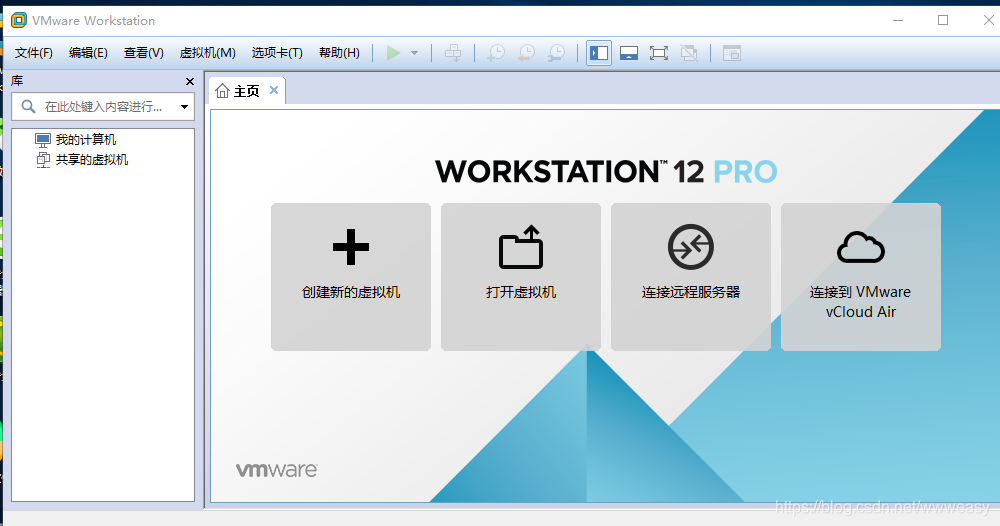
Task: Close the 库 library panel
Action: point(189,82)
